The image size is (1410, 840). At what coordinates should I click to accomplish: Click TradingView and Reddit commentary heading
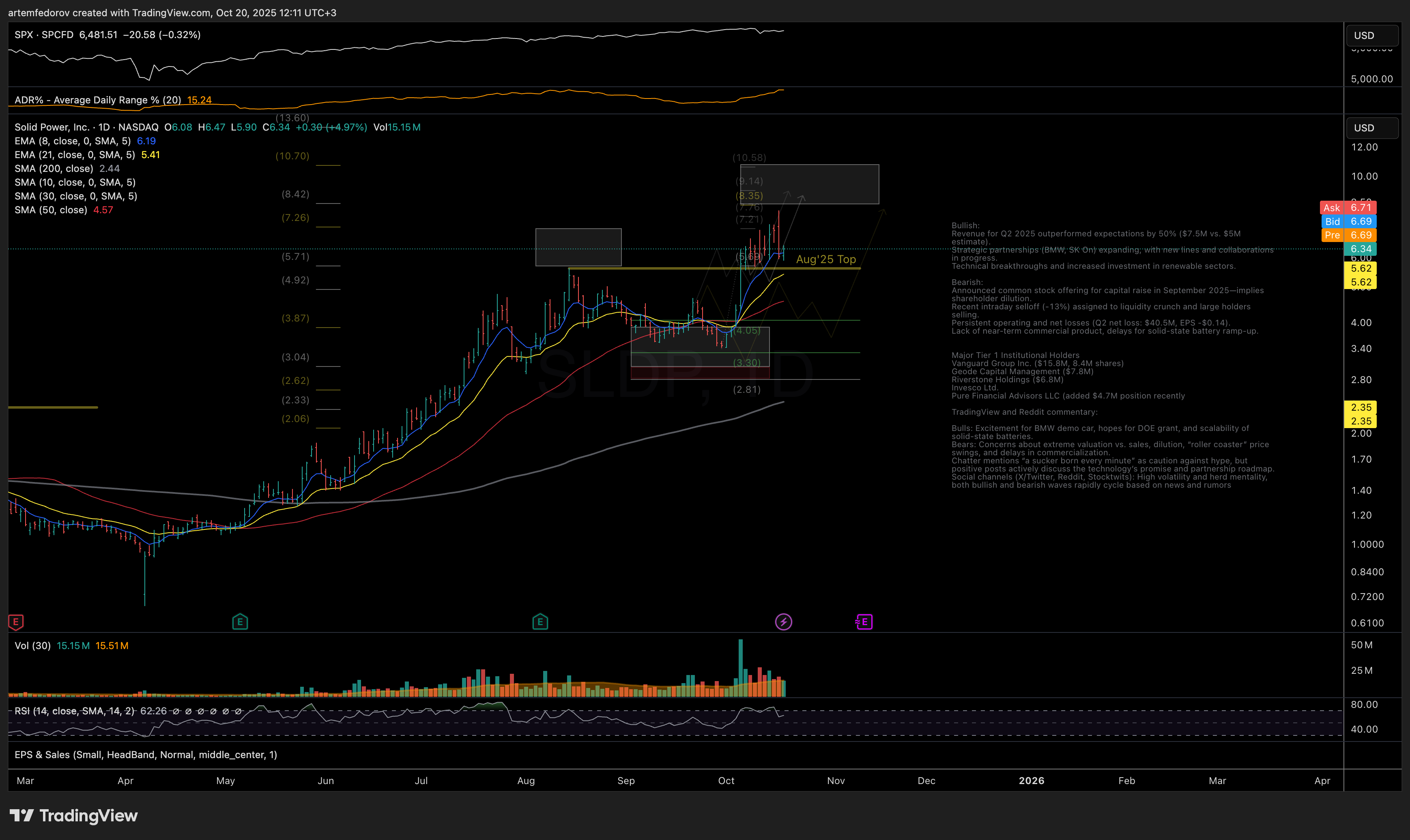tap(1024, 412)
